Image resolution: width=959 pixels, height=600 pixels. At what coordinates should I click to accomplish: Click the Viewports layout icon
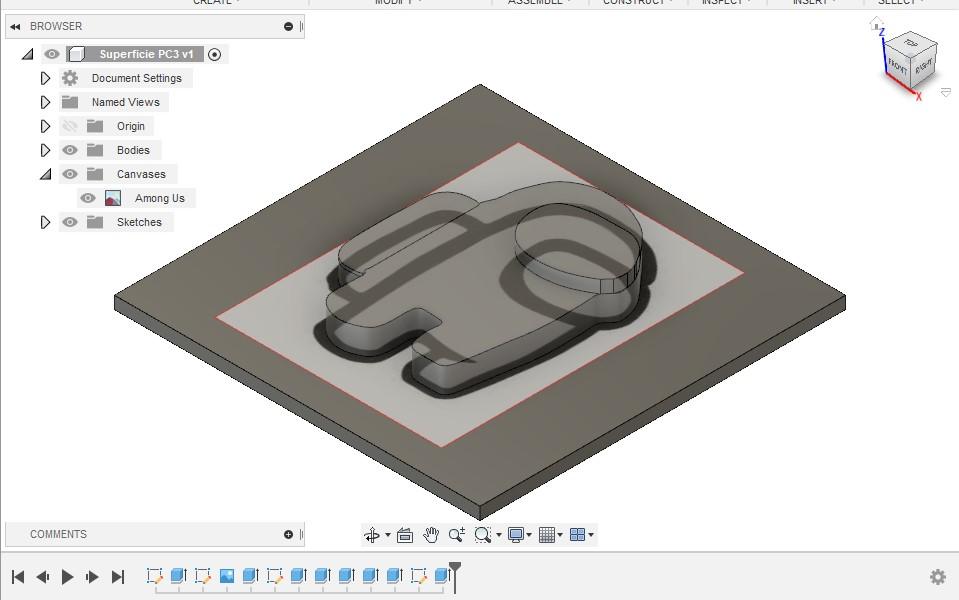577,535
